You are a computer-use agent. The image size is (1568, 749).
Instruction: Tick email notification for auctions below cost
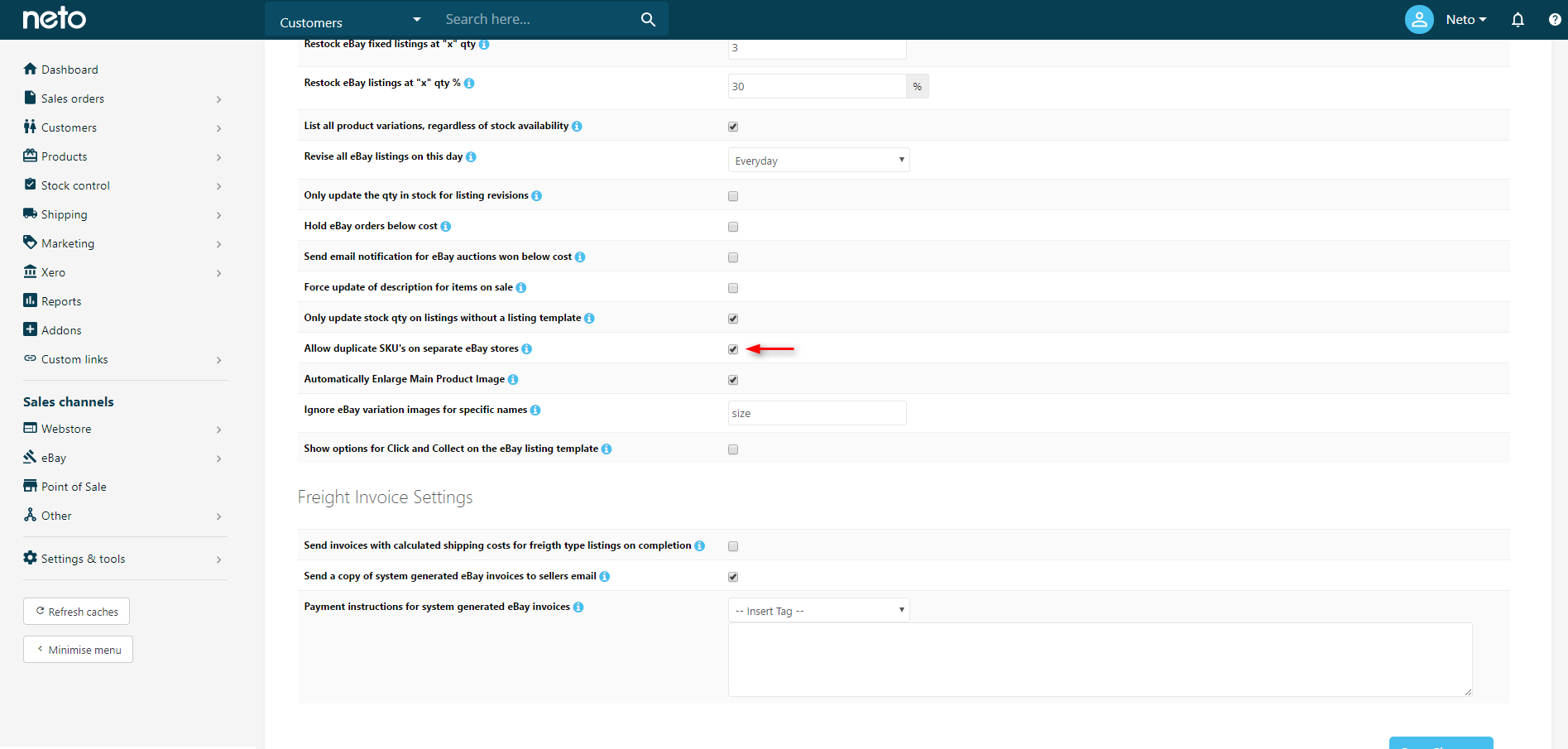point(733,257)
